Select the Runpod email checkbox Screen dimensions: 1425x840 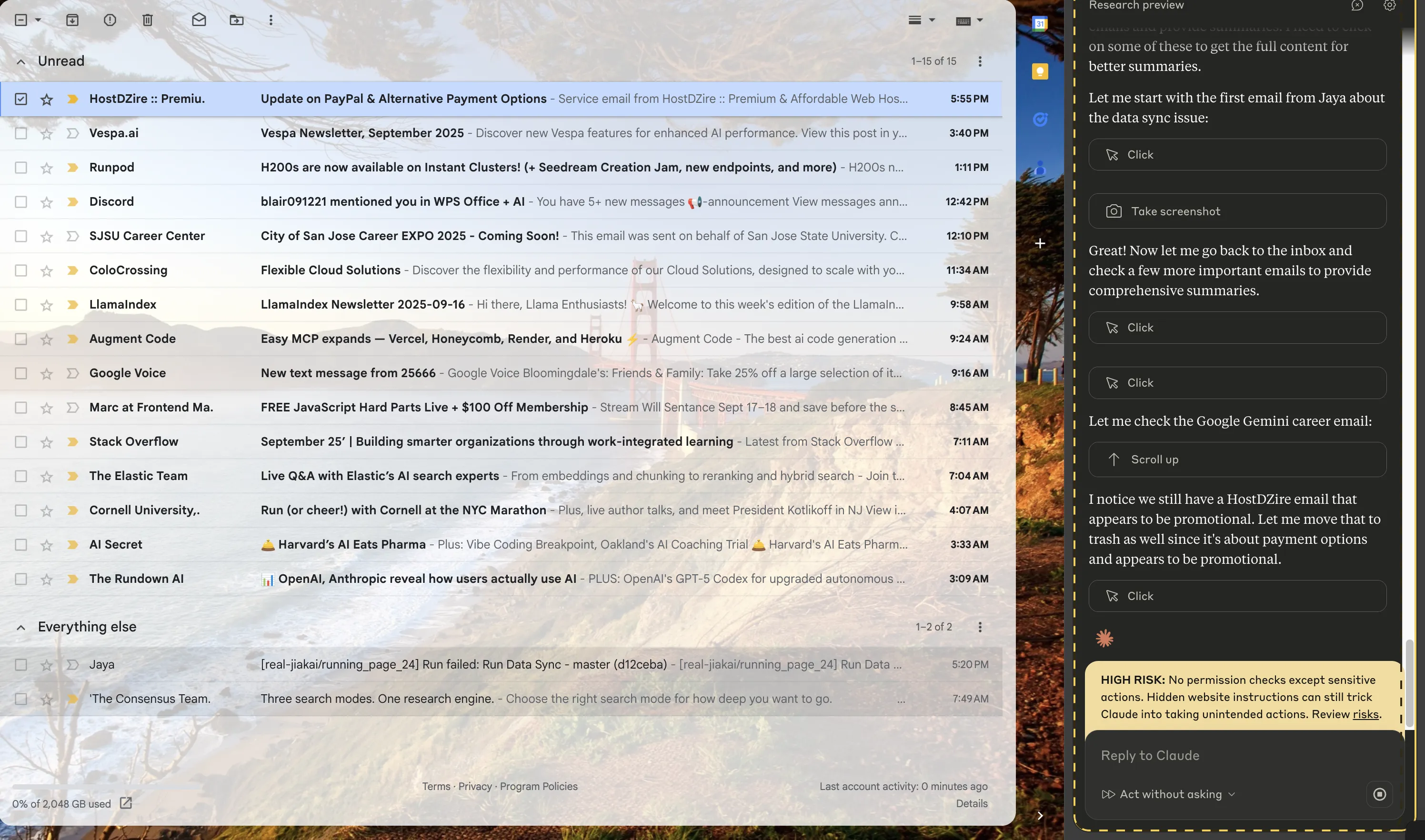pyautogui.click(x=21, y=168)
